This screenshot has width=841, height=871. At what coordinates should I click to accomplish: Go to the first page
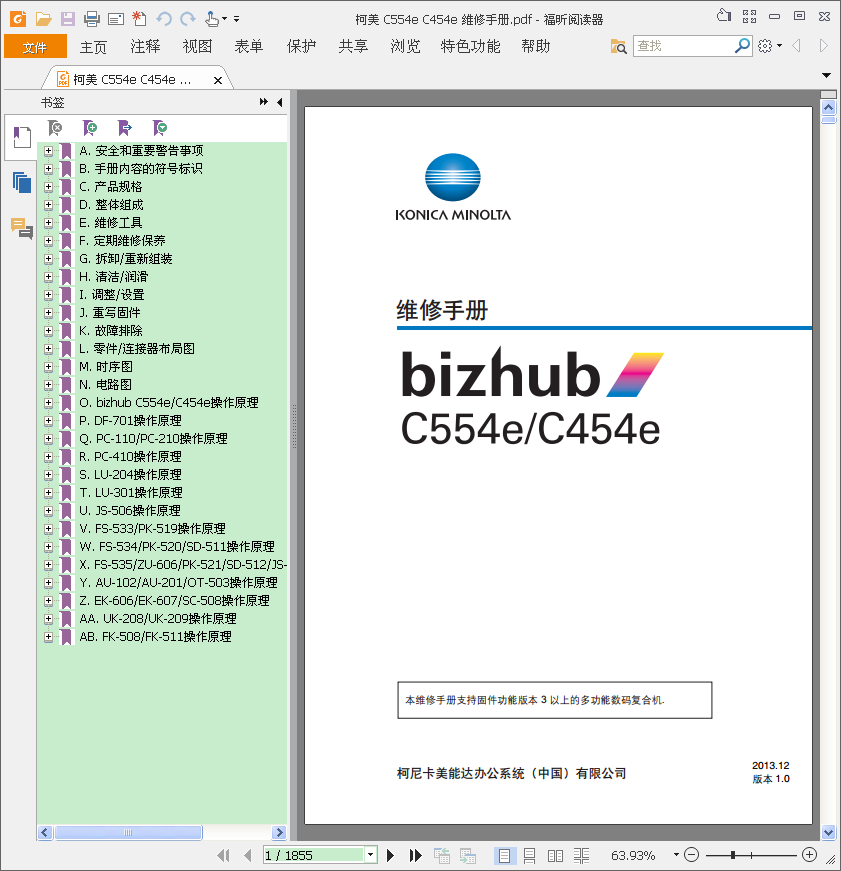224,855
